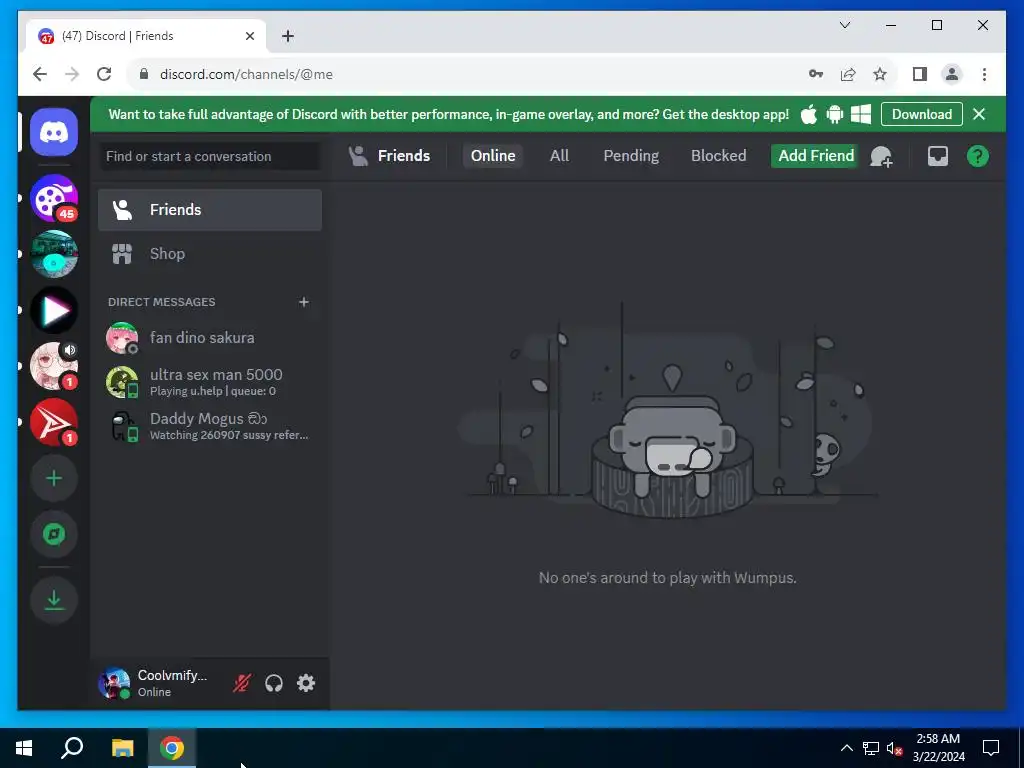Click the password key icon in address bar
The height and width of the screenshot is (768, 1024).
(x=816, y=74)
